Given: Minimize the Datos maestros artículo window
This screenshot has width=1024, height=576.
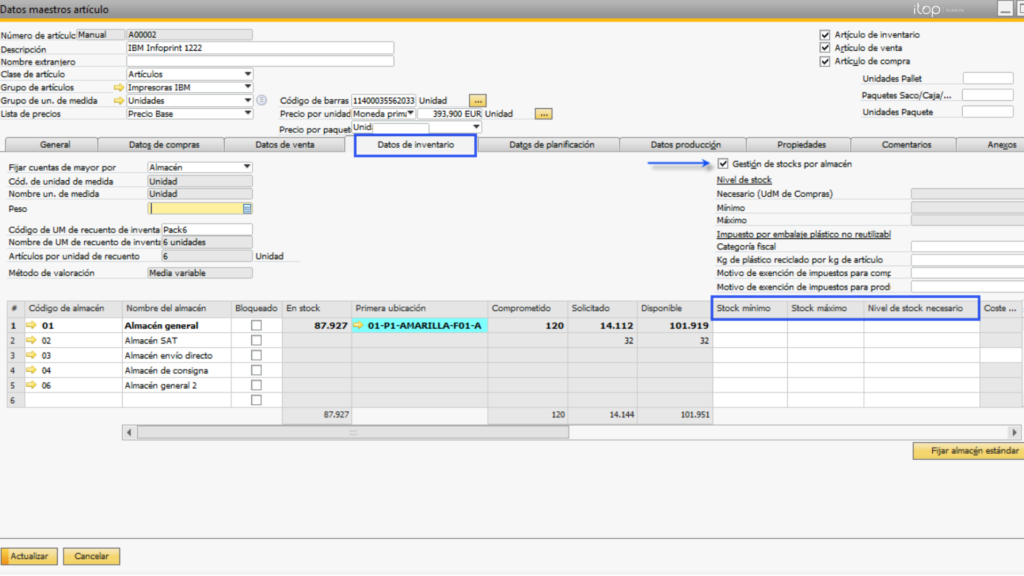Looking at the screenshot, I should (1004, 8).
